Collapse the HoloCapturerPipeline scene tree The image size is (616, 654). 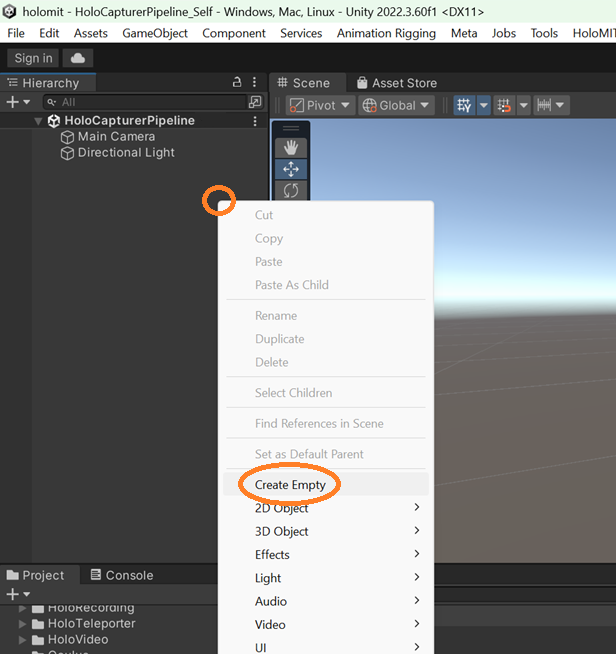38,121
